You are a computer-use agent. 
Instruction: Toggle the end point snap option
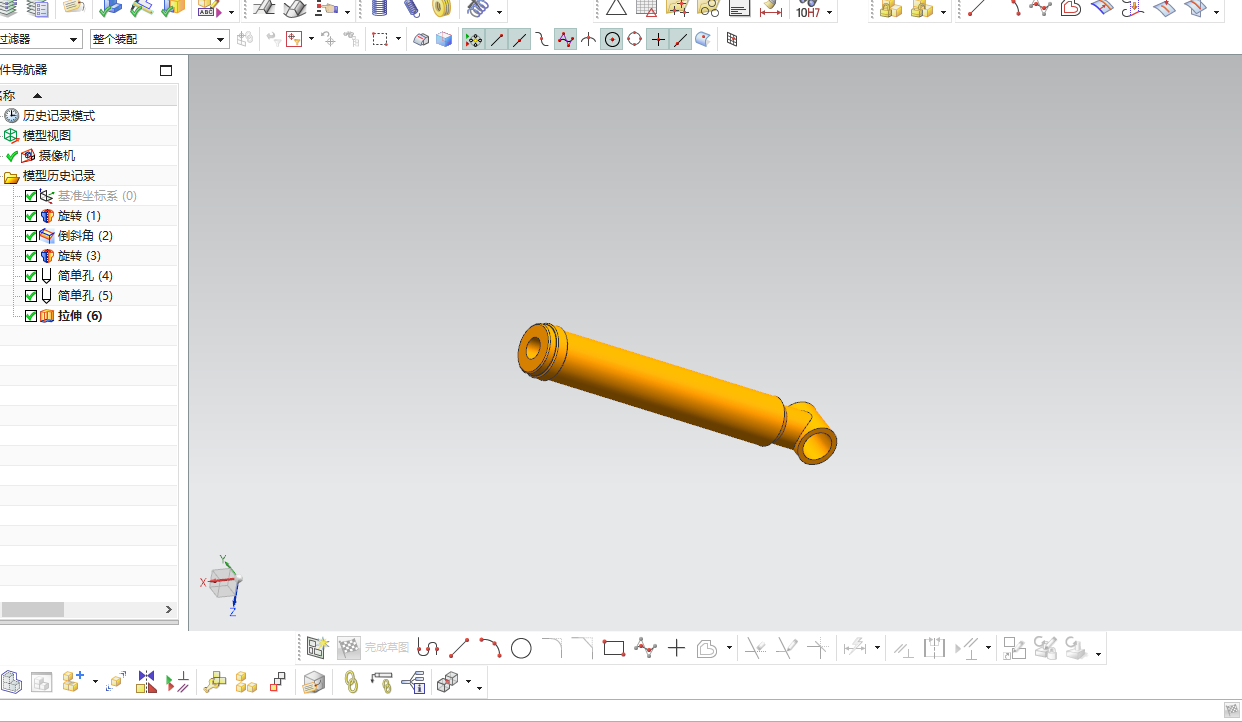497,40
